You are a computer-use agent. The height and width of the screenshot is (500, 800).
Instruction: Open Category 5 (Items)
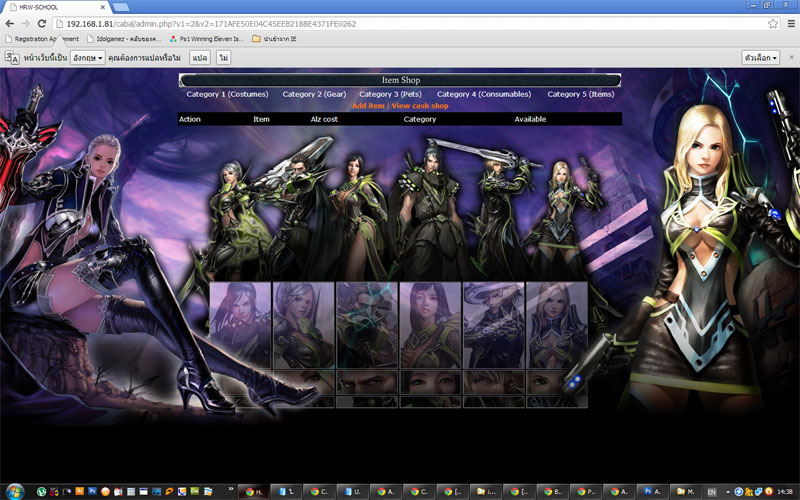pos(581,94)
